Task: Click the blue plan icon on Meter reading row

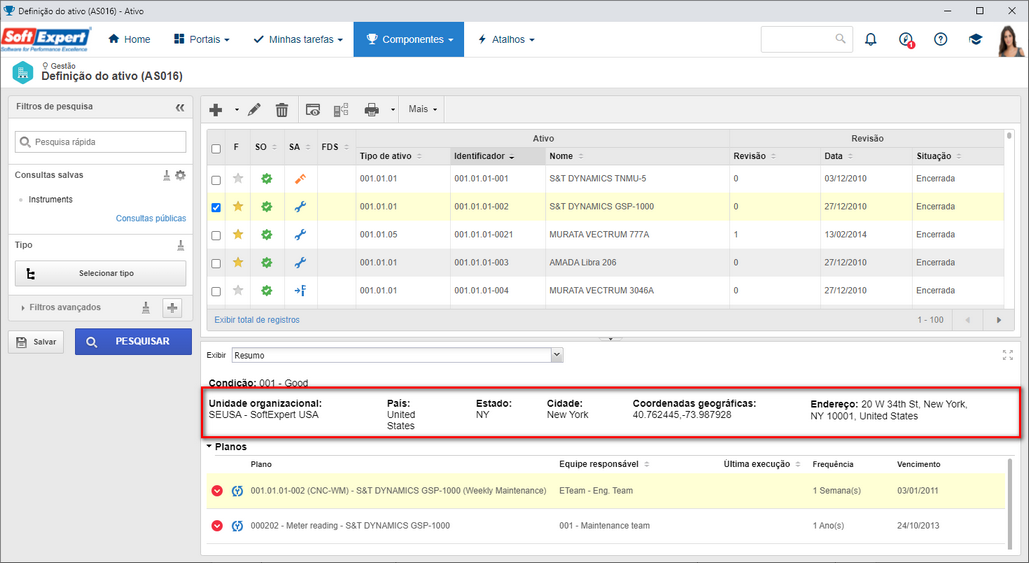Action: pyautogui.click(x=238, y=526)
